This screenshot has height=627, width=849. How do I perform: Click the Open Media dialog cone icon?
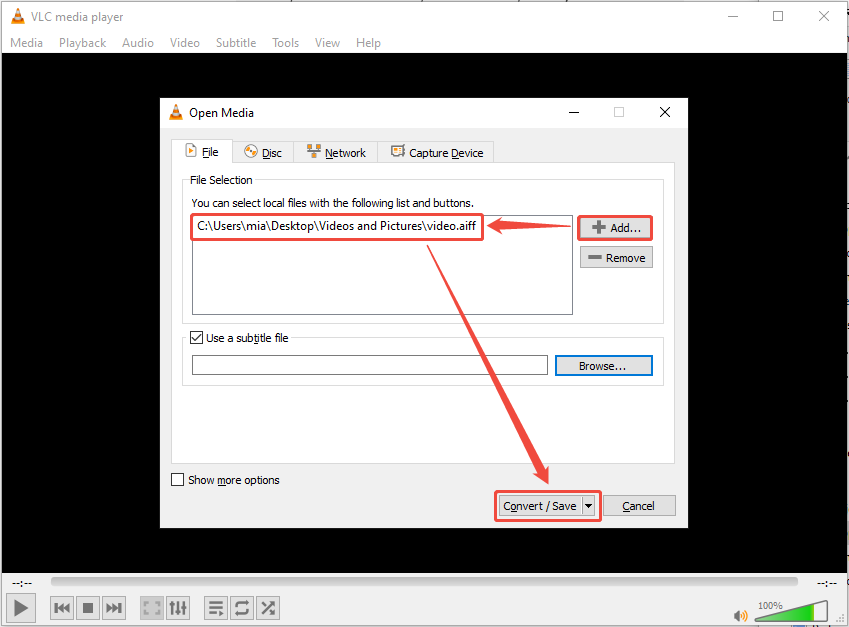(x=176, y=112)
